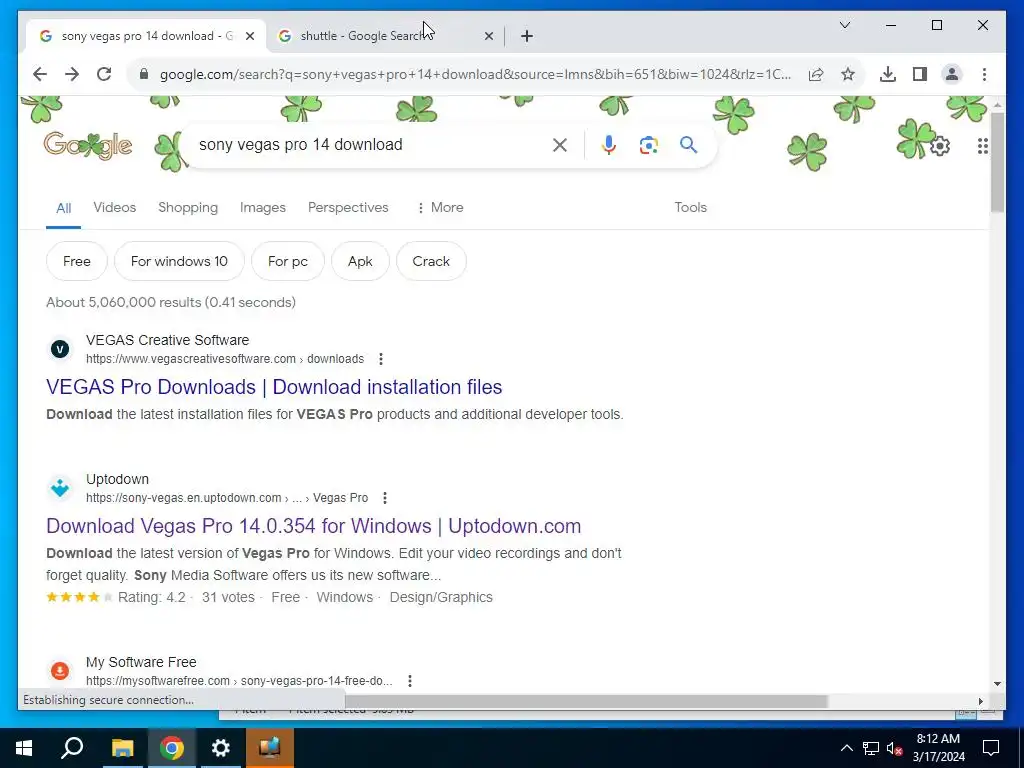Click the muted volume tray icon
This screenshot has width=1024, height=768.
tap(894, 748)
